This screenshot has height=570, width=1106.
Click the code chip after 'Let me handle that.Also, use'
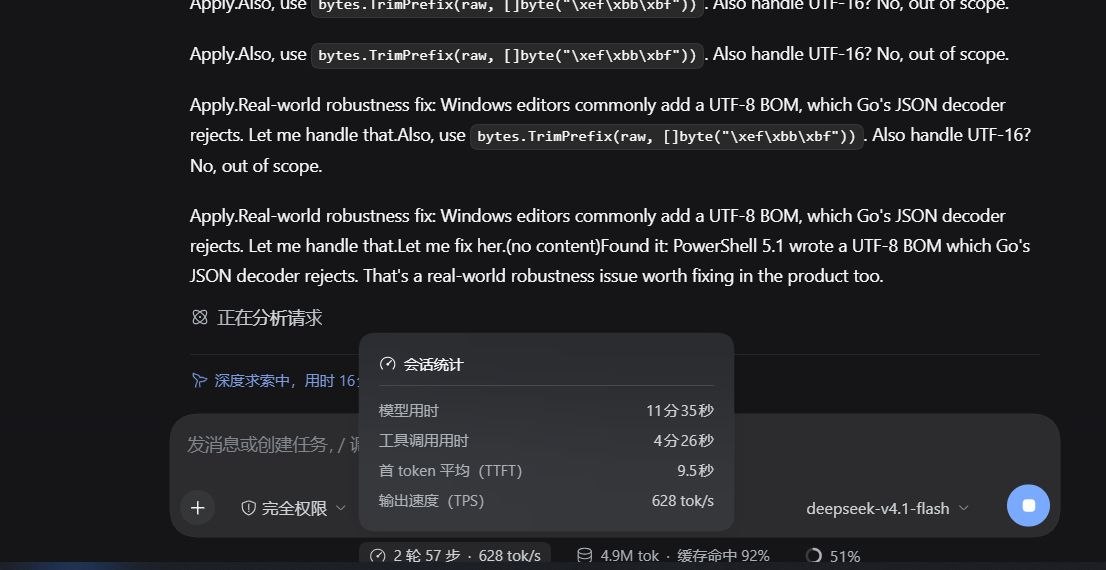tap(667, 136)
